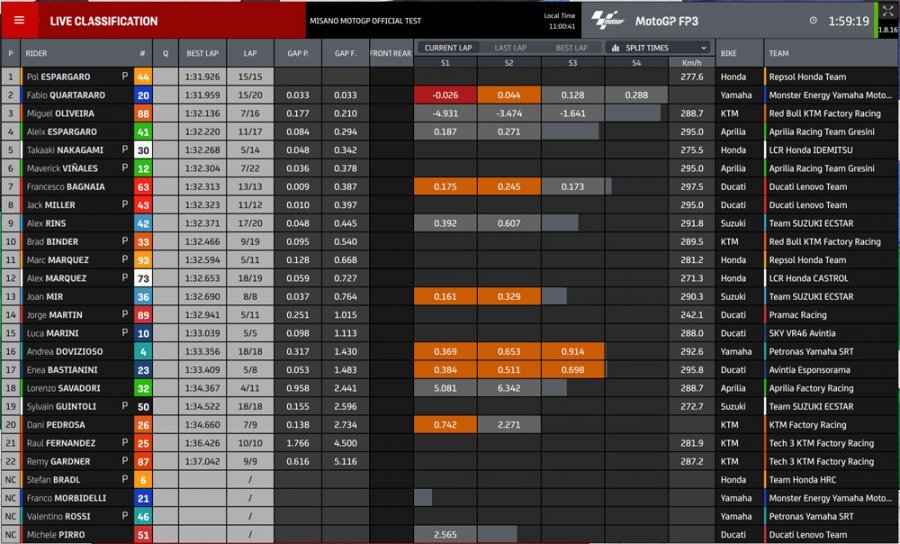
Task: Click rider number badge 30
Action: [x=143, y=150]
